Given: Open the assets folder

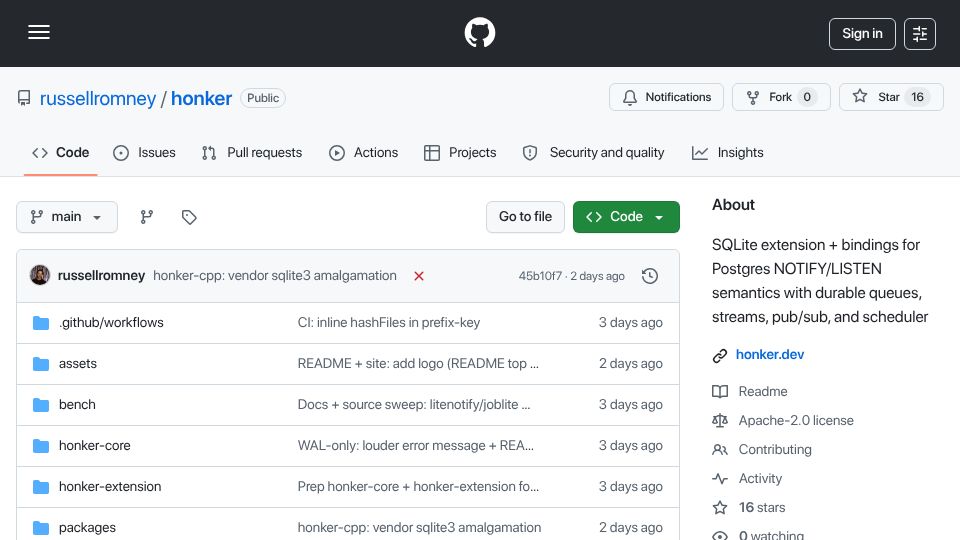Looking at the screenshot, I should (x=78, y=364).
